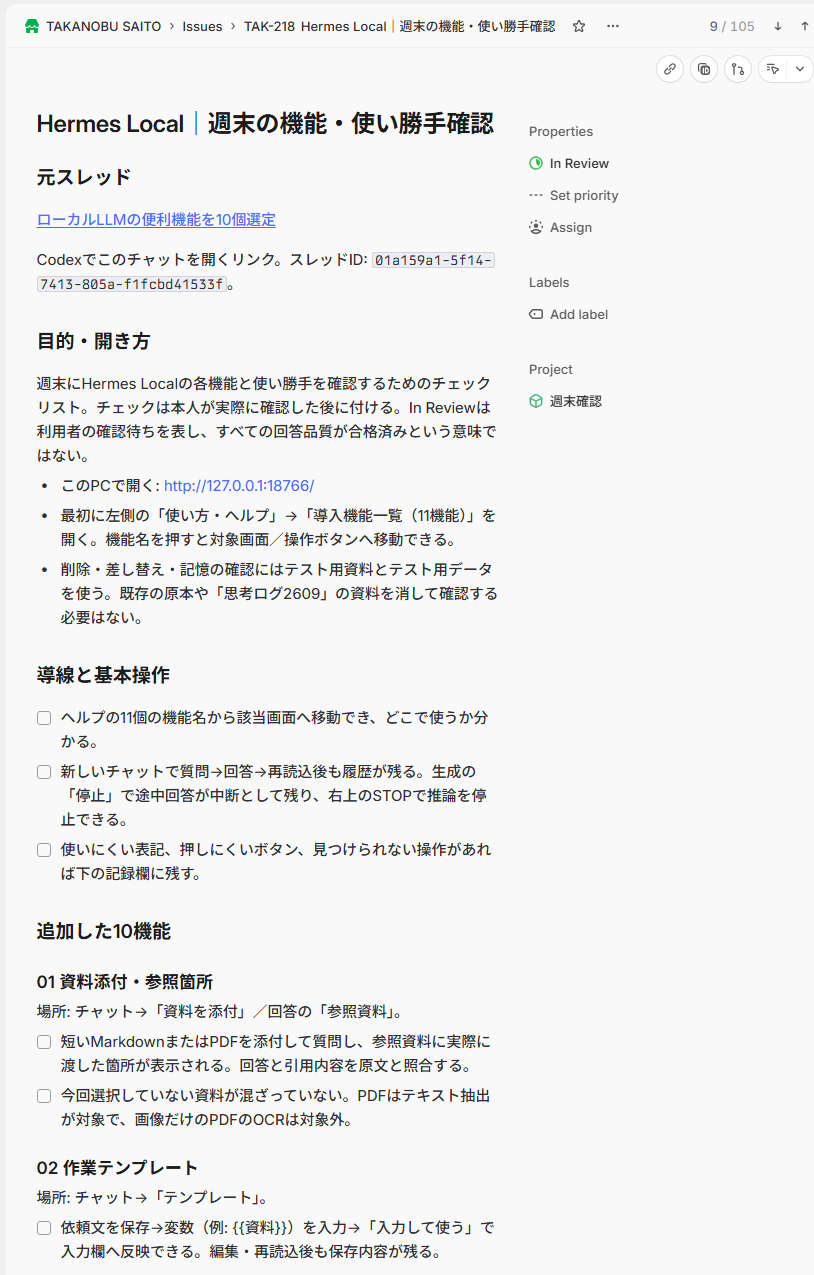Copy issue URL with link icon
The height and width of the screenshot is (1275, 814).
click(x=670, y=69)
